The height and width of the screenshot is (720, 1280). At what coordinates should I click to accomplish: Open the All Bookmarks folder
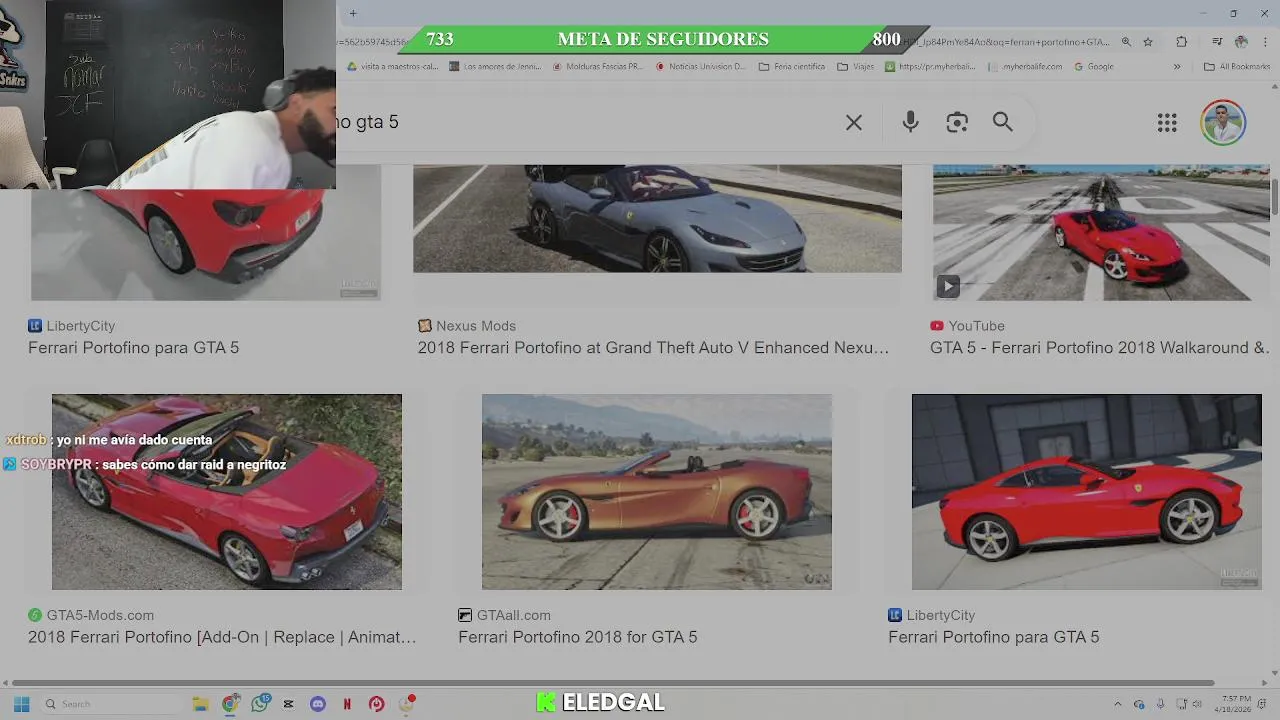[1237, 67]
